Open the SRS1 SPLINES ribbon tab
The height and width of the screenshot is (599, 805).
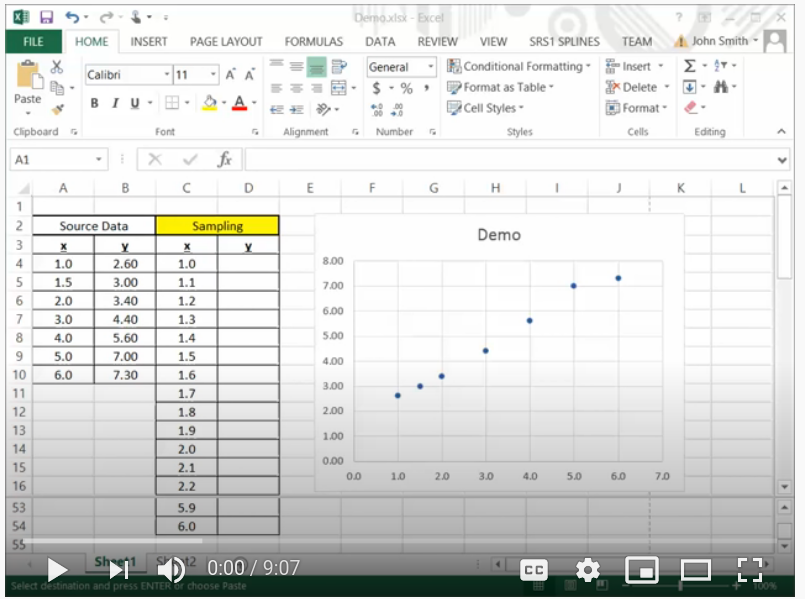point(564,42)
